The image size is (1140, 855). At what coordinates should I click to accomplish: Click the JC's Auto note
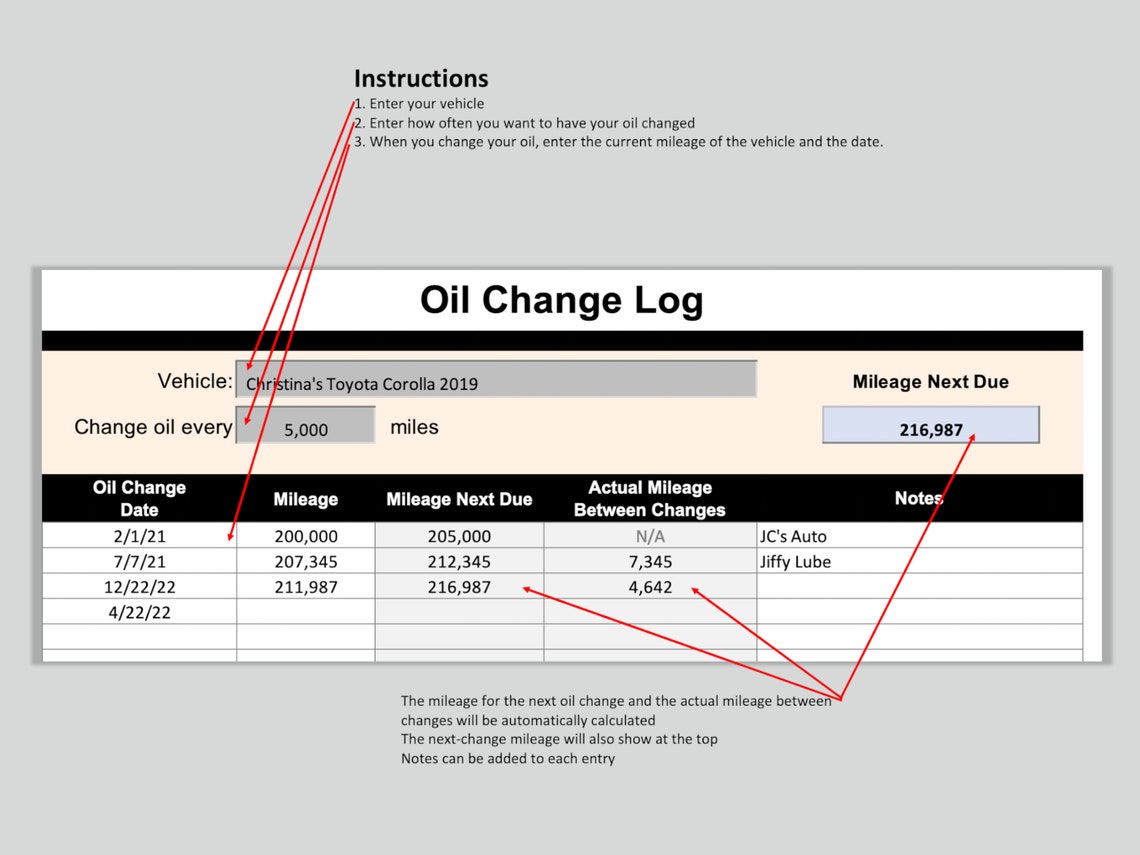click(x=795, y=536)
